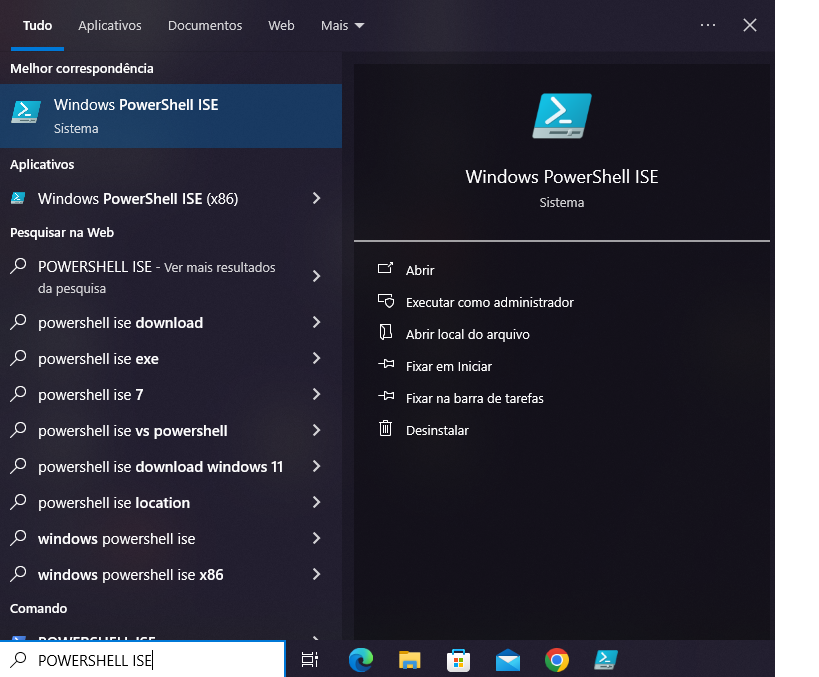Image resolution: width=819 pixels, height=677 pixels.
Task: Click Abrir to launch PowerShell ISE
Action: point(420,270)
